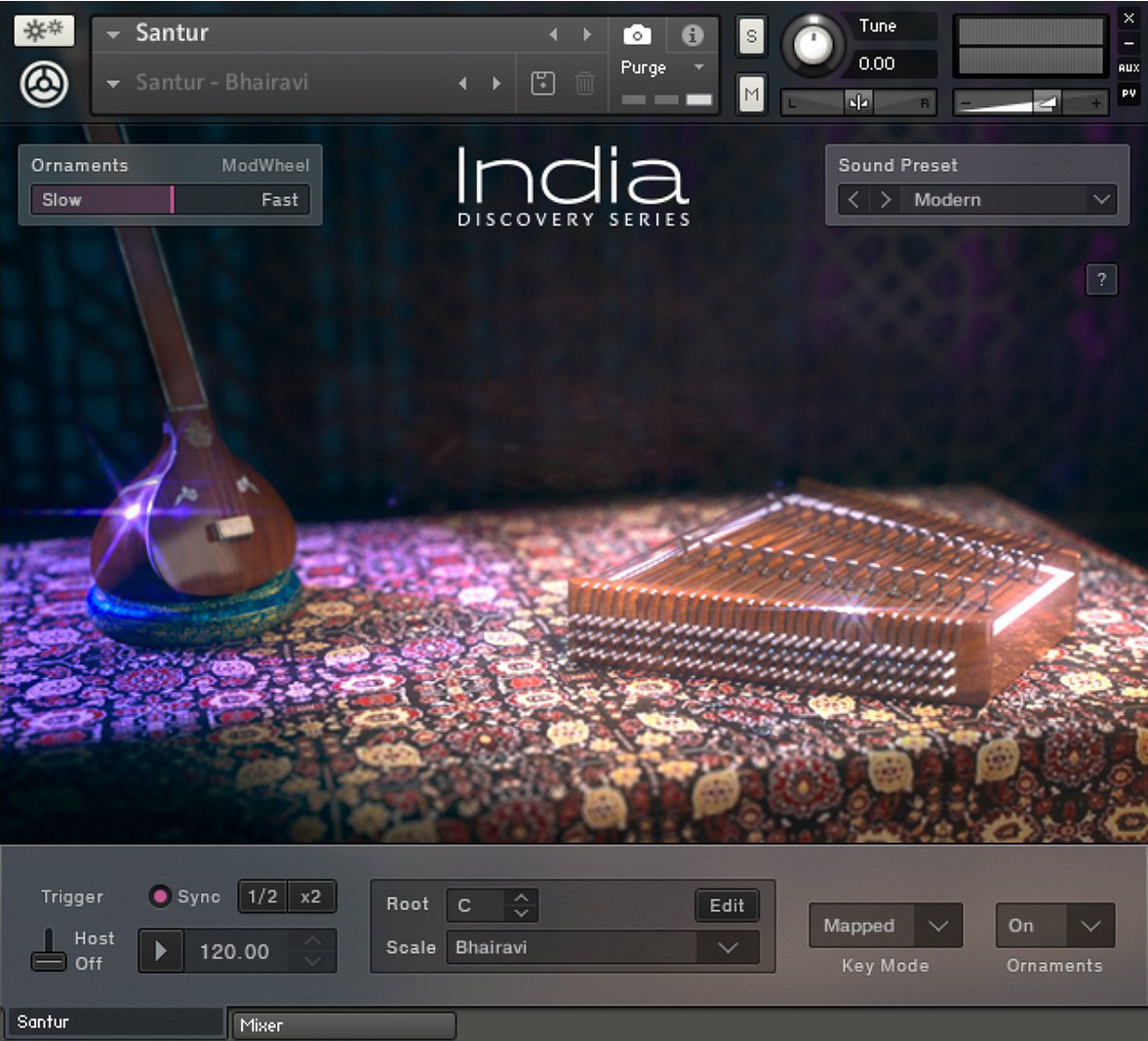Delete the snapshot using the trash icon

click(583, 85)
